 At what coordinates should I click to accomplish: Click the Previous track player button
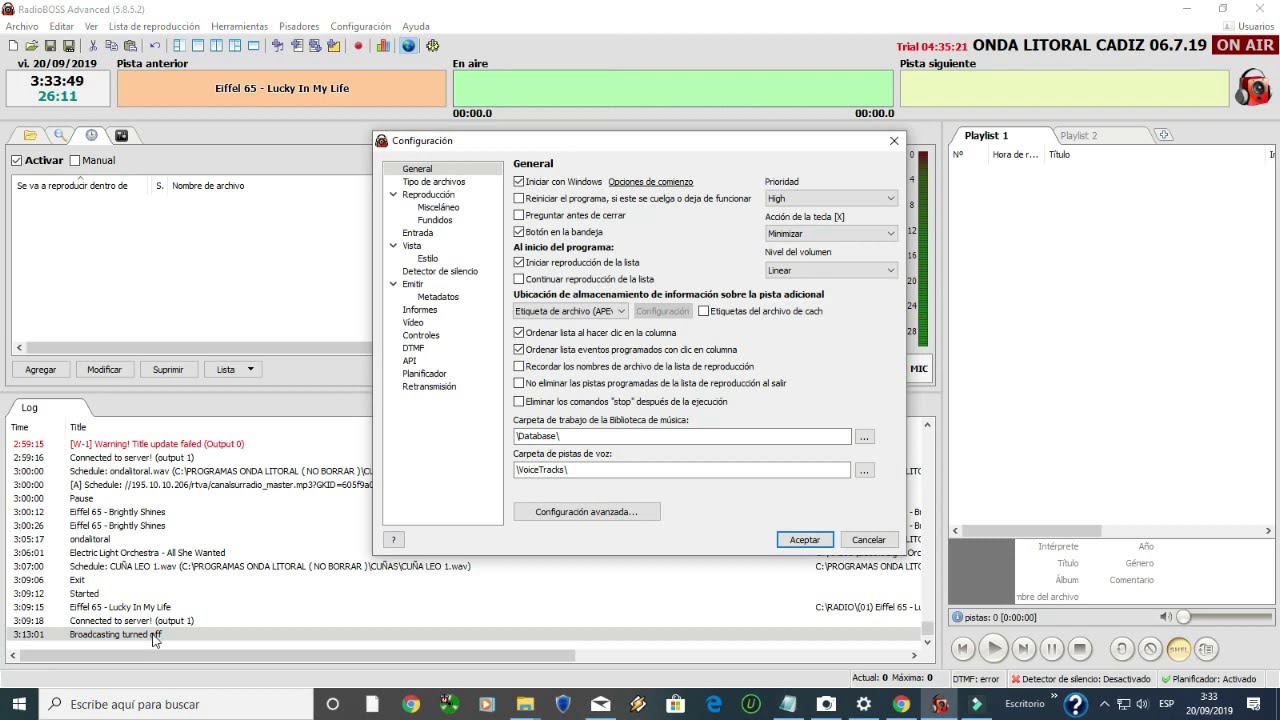click(x=963, y=649)
